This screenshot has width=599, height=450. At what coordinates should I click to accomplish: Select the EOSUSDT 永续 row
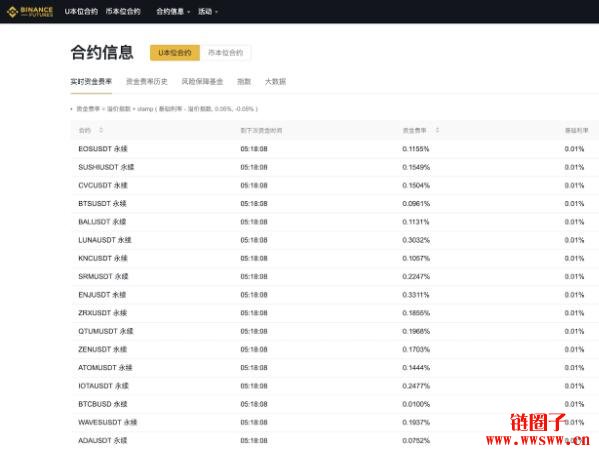pyautogui.click(x=335, y=149)
